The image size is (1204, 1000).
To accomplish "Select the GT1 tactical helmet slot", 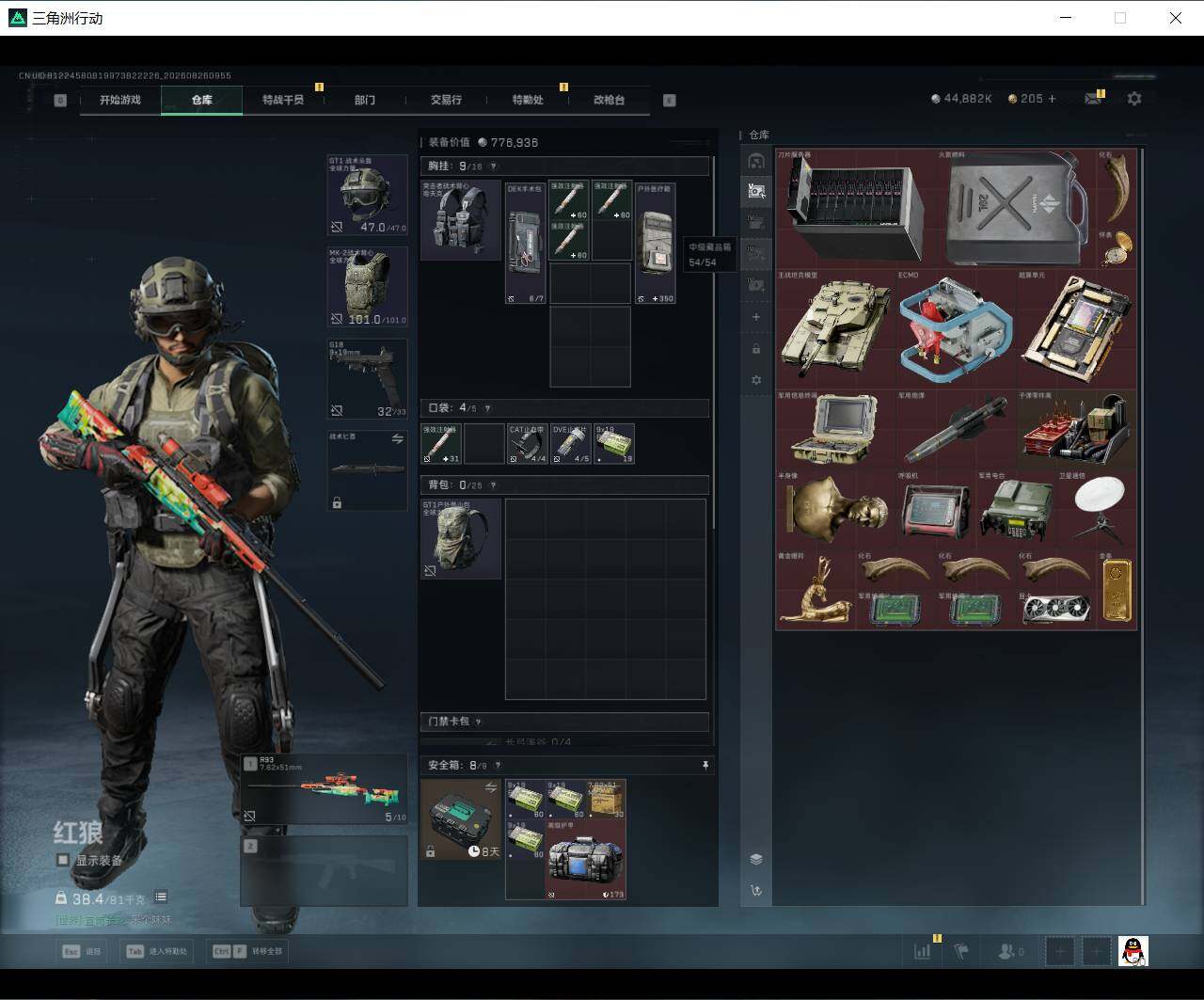I will point(367,196).
